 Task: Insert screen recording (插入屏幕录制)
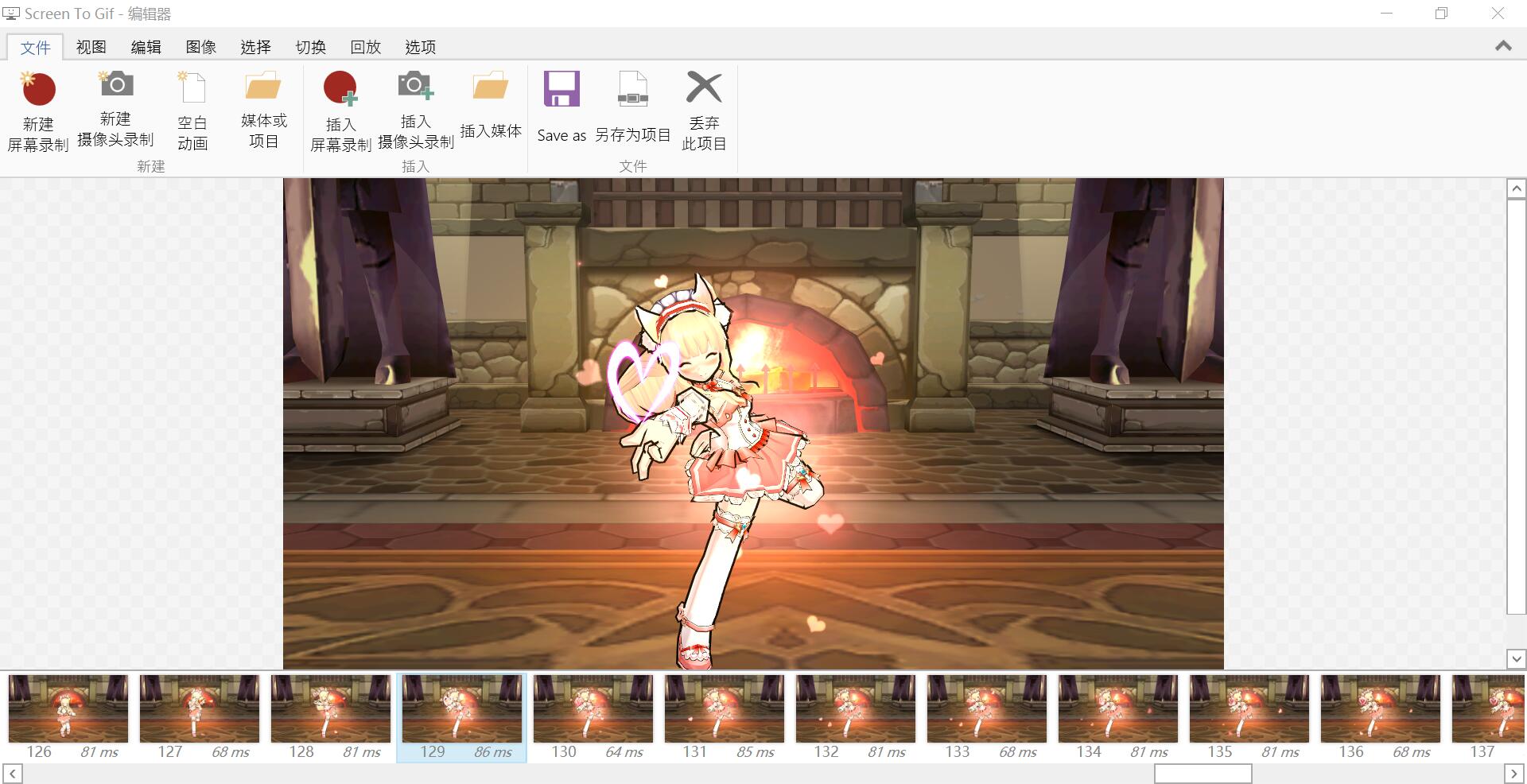340,111
